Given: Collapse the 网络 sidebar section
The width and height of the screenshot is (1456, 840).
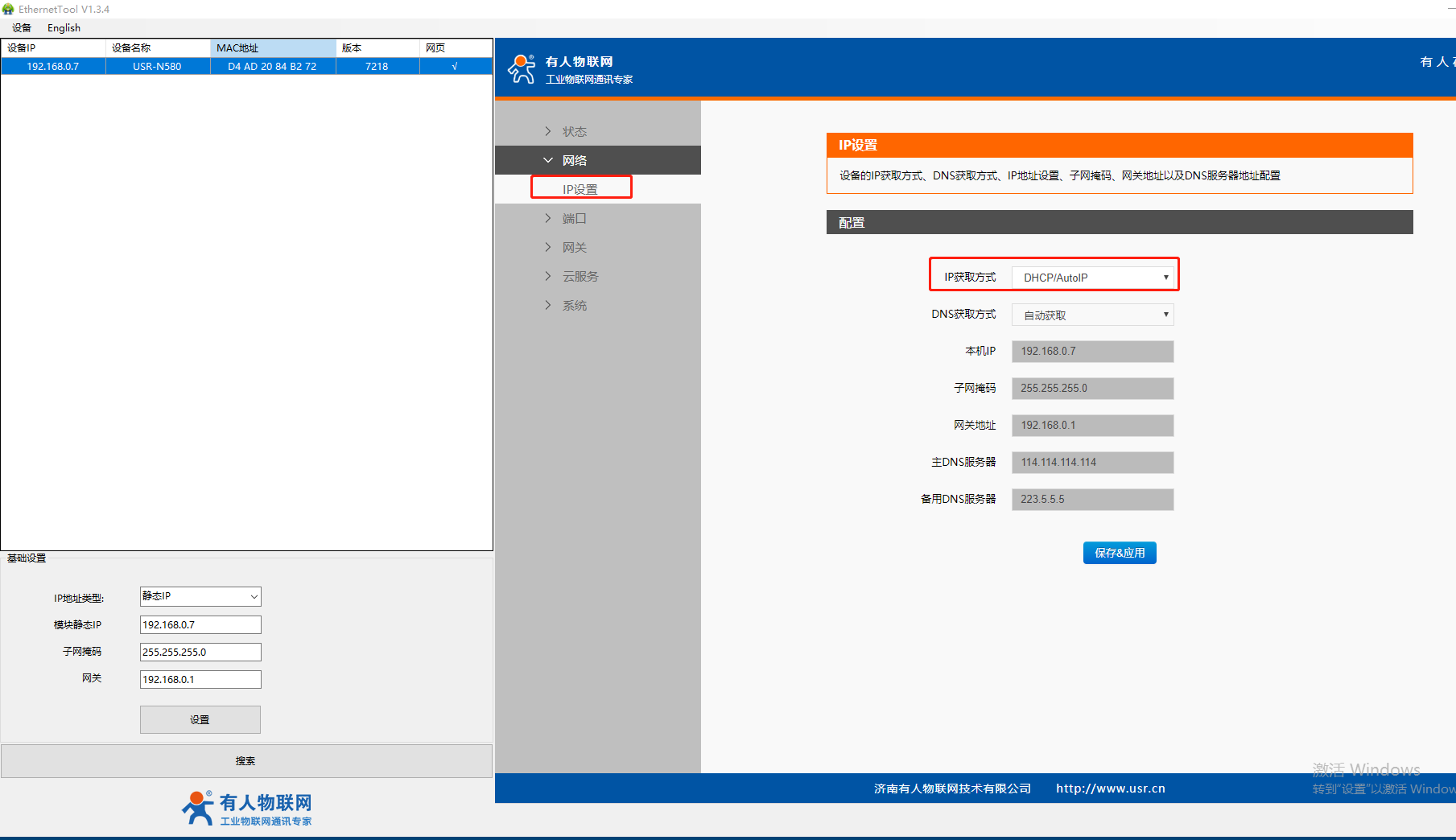Looking at the screenshot, I should pyautogui.click(x=574, y=160).
